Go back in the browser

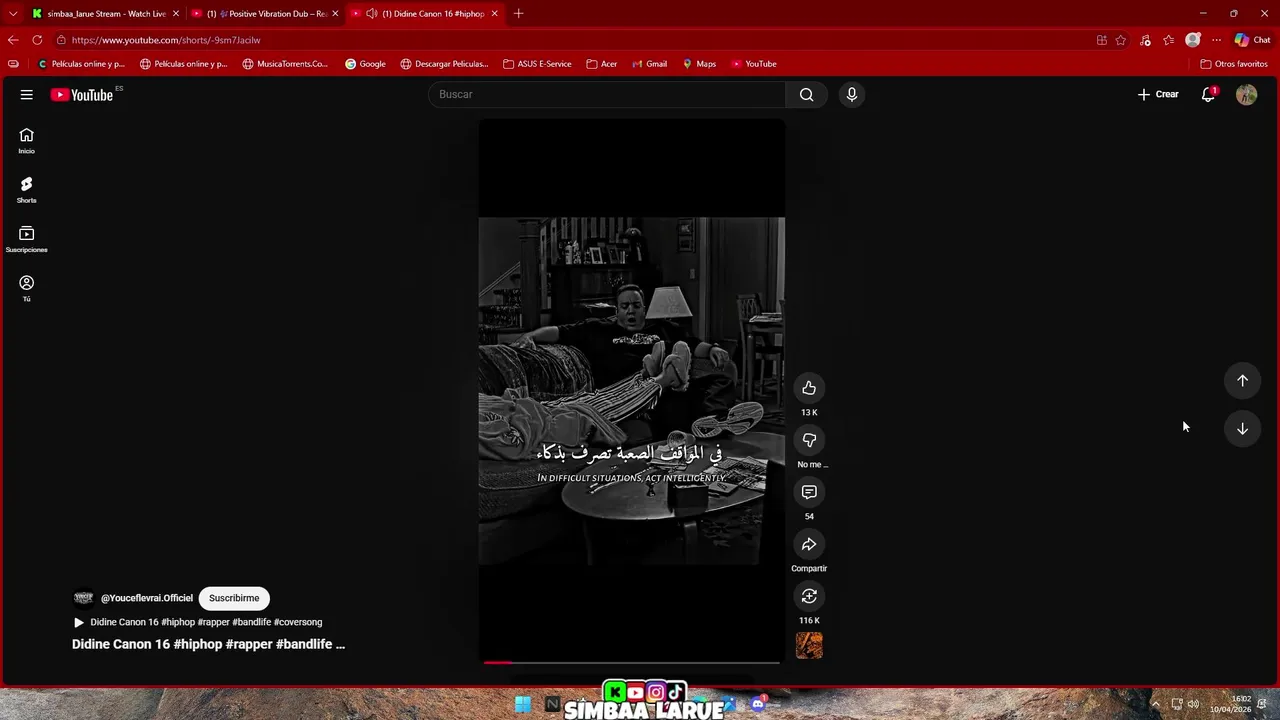13,40
